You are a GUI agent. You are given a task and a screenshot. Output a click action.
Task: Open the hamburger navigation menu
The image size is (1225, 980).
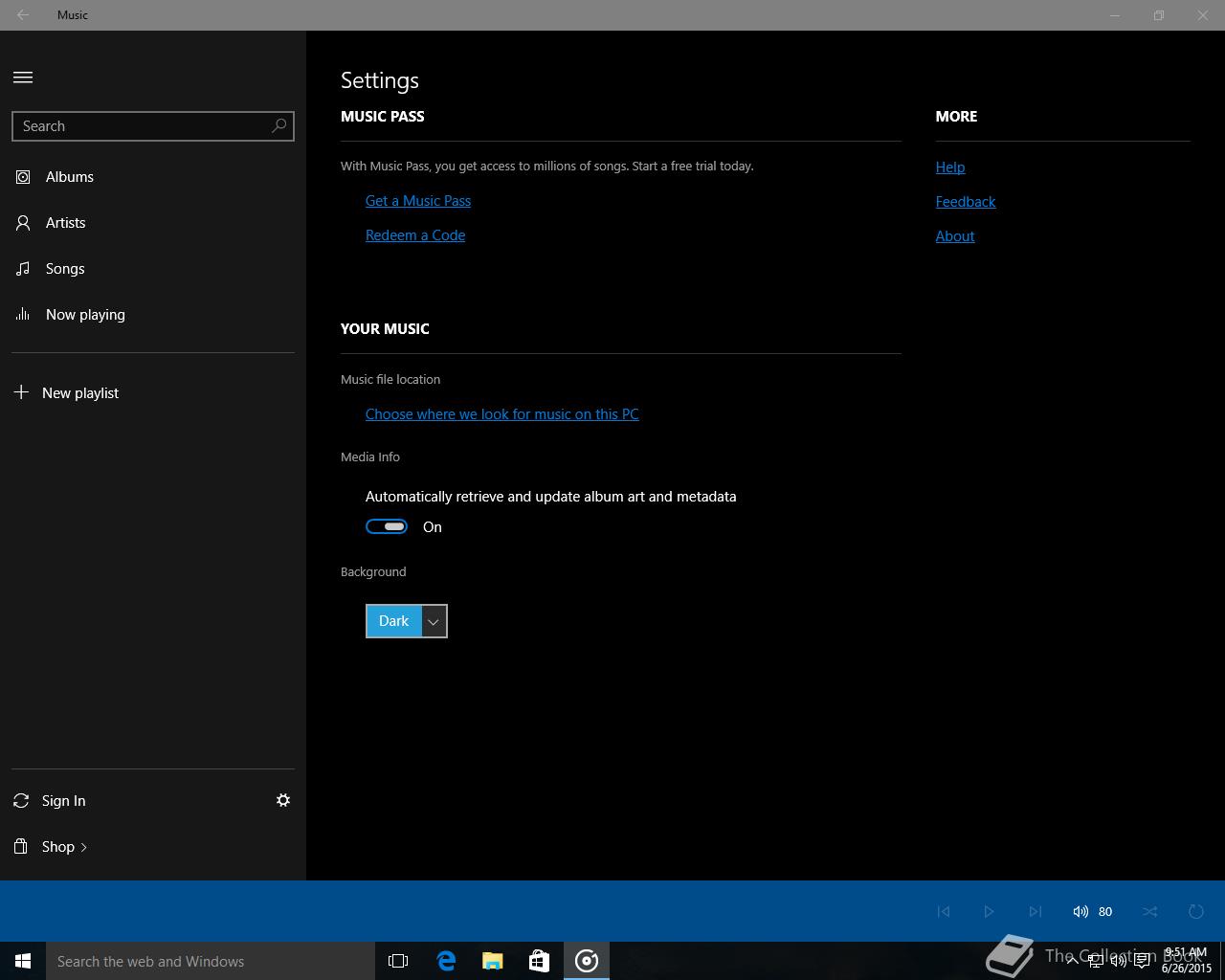pyautogui.click(x=23, y=78)
